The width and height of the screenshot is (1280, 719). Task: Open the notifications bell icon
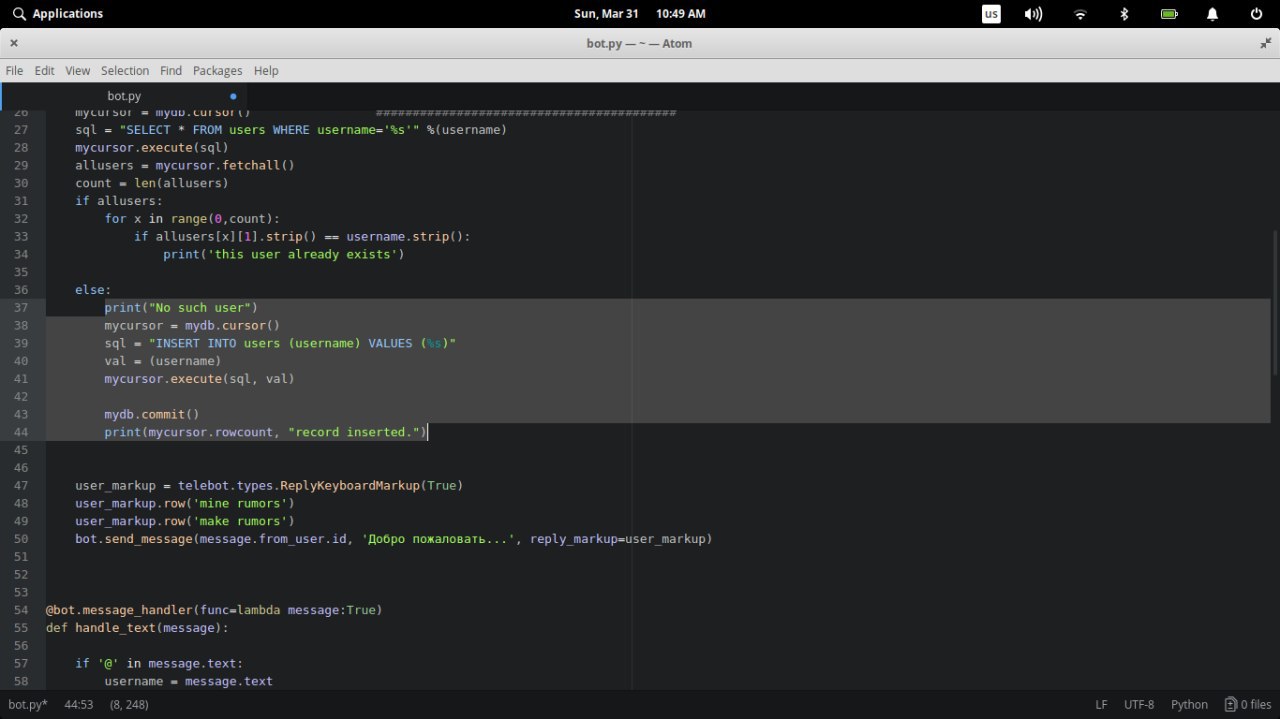(x=1212, y=14)
